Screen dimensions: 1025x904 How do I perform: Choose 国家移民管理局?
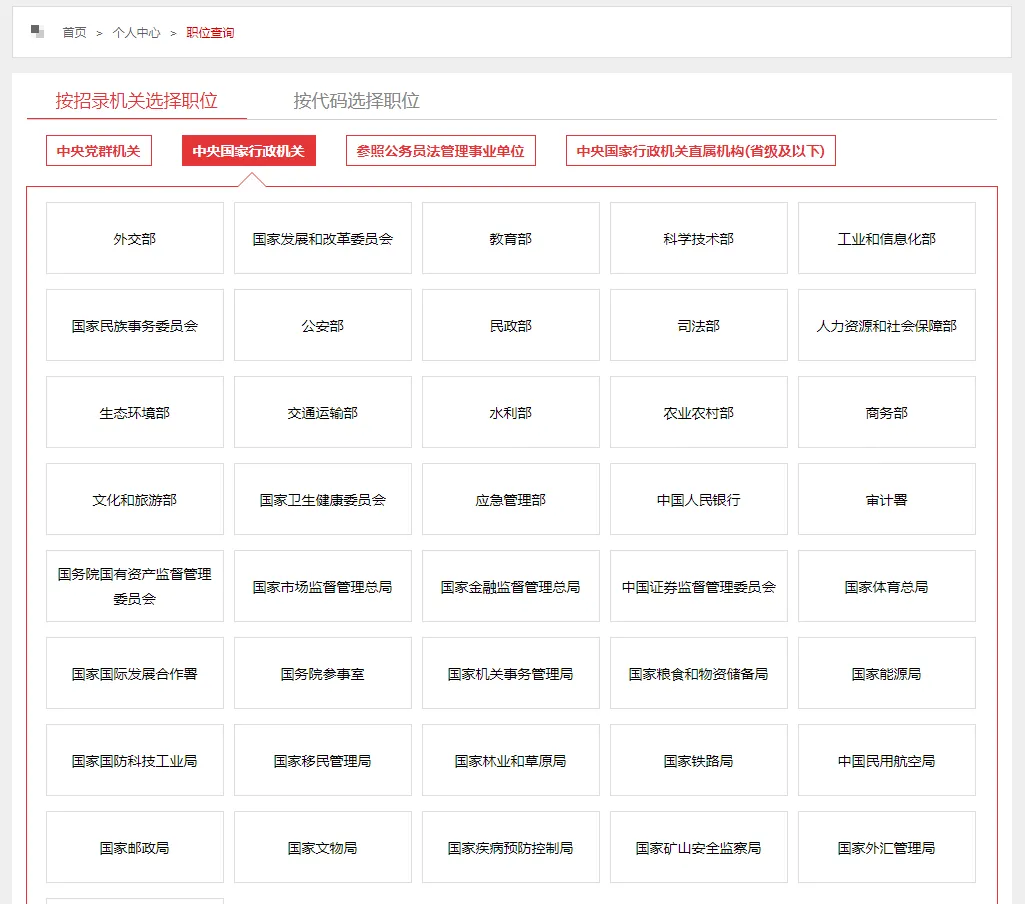(x=323, y=760)
